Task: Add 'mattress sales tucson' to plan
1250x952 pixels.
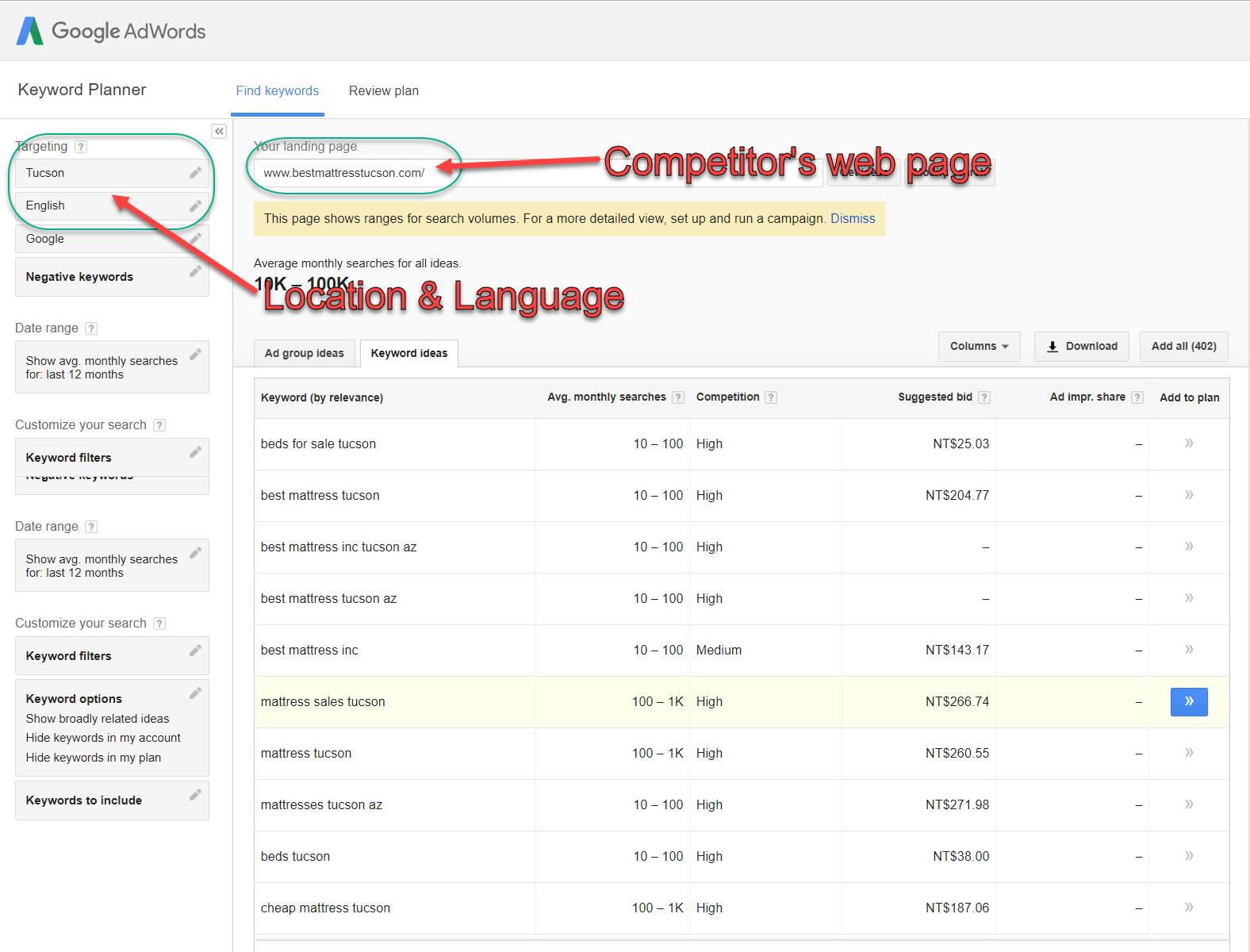Action: pyautogui.click(x=1188, y=701)
